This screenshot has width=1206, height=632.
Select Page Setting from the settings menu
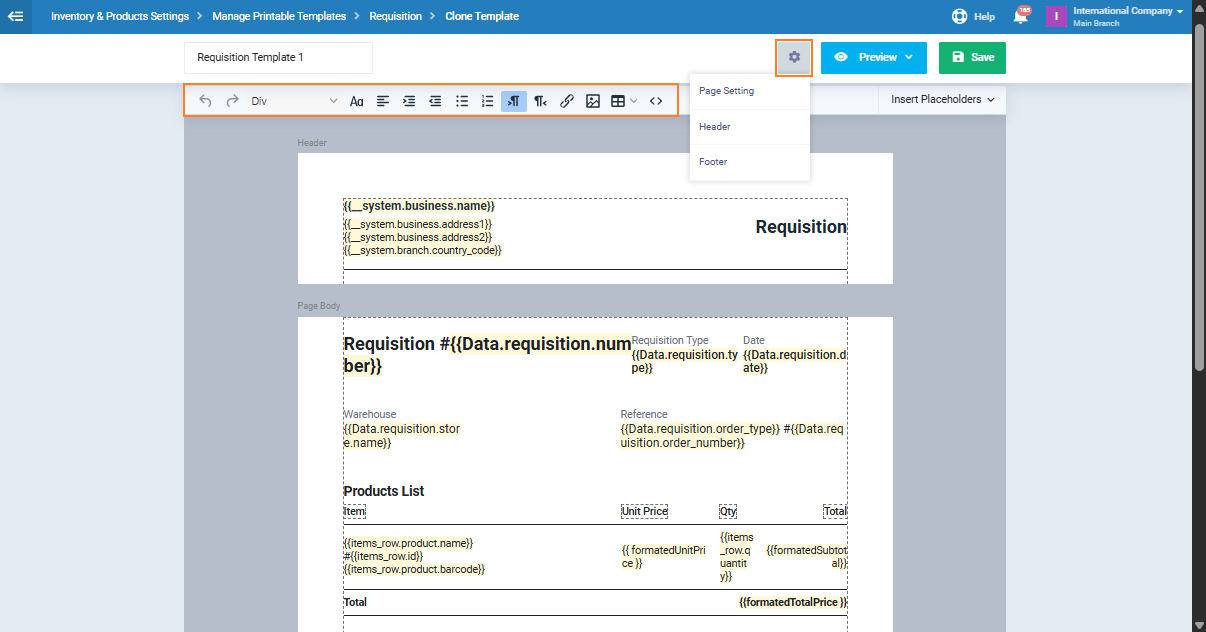click(727, 91)
